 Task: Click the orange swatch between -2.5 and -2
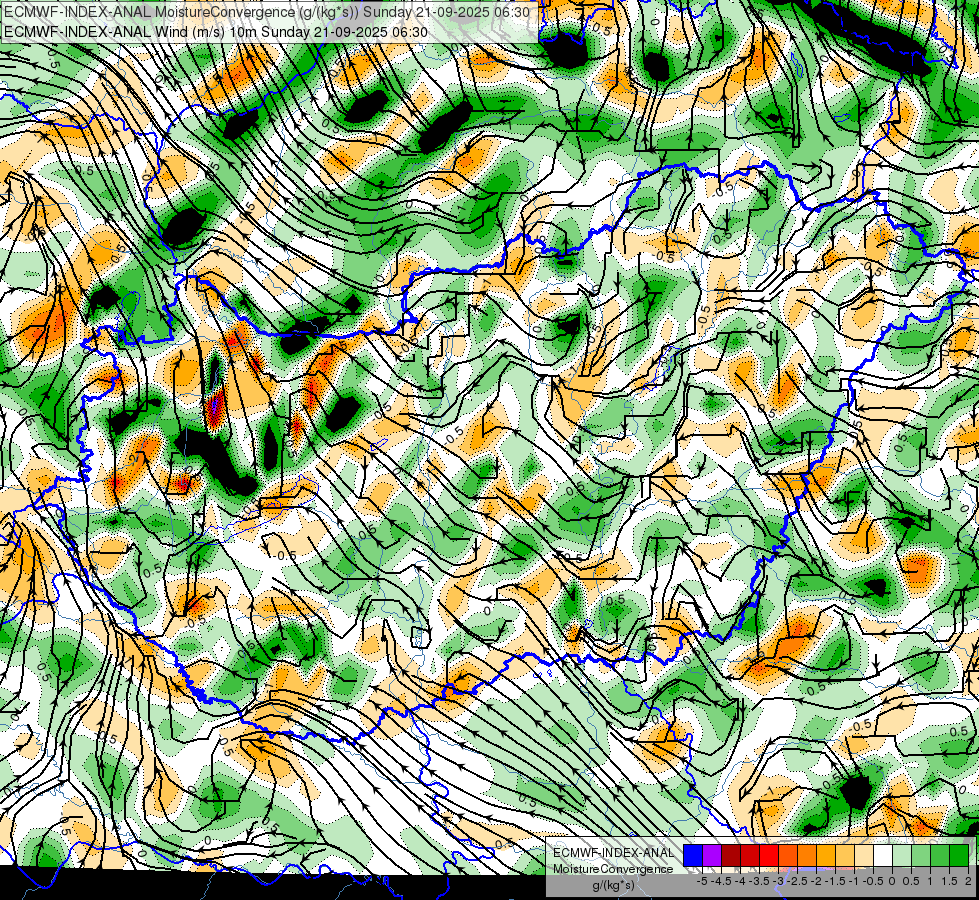pos(807,855)
